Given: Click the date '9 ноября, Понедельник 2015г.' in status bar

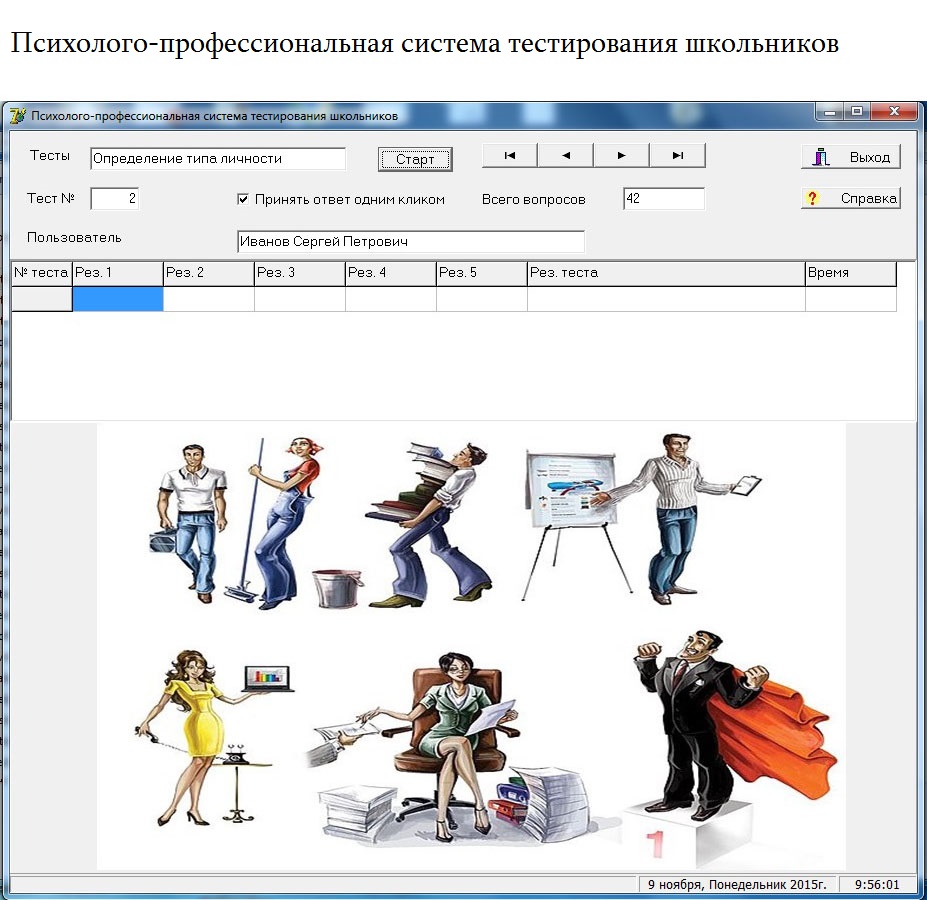Looking at the screenshot, I should click(x=737, y=885).
